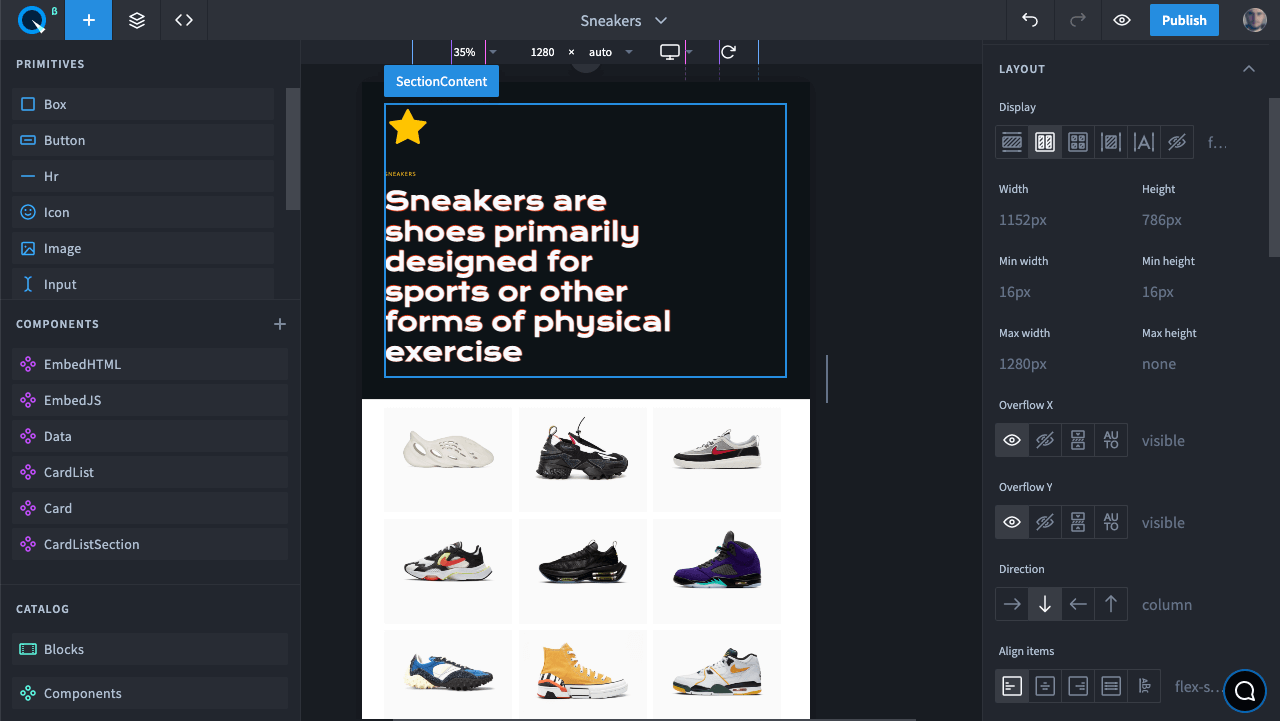This screenshot has width=1280, height=721.
Task: Set align items to stretch
Action: coord(1111,686)
